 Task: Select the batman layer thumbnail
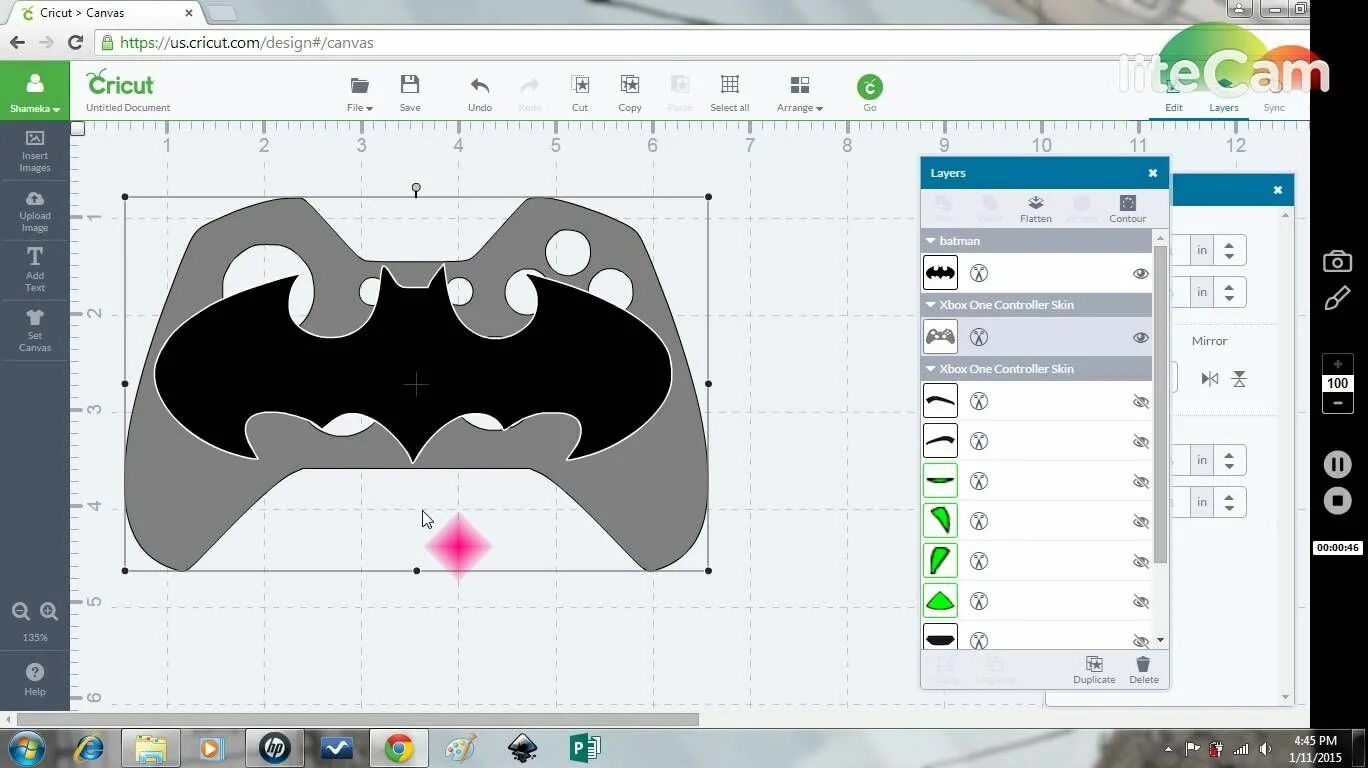pos(940,273)
